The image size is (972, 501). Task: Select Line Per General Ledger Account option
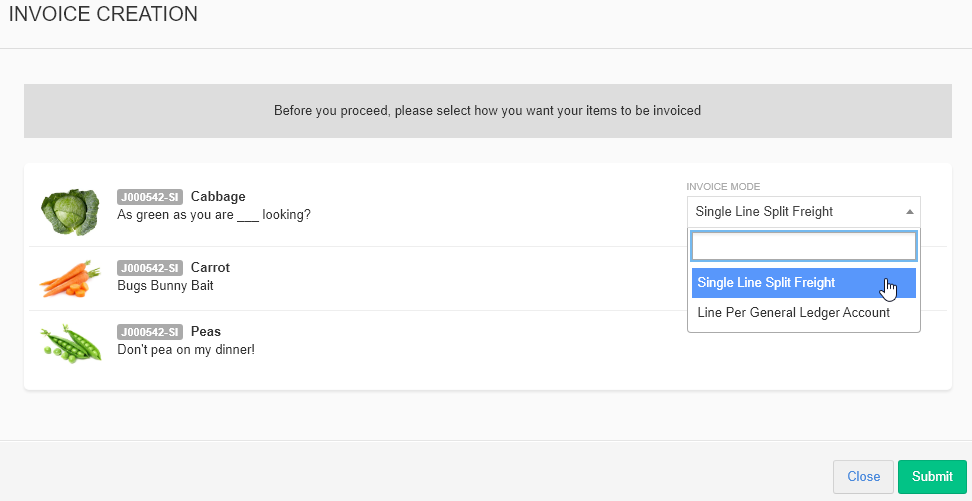tap(793, 313)
